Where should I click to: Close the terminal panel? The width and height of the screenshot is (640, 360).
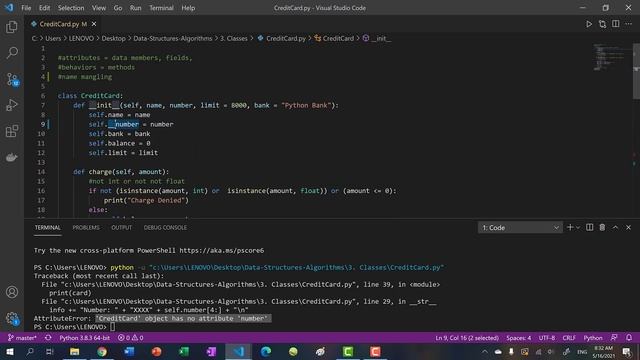click(x=628, y=227)
